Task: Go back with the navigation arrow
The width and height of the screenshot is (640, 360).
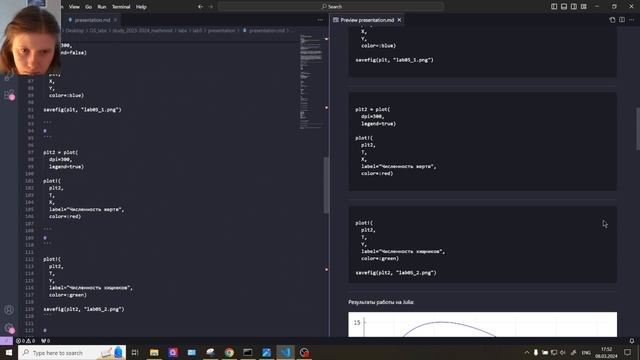Action: (200, 7)
